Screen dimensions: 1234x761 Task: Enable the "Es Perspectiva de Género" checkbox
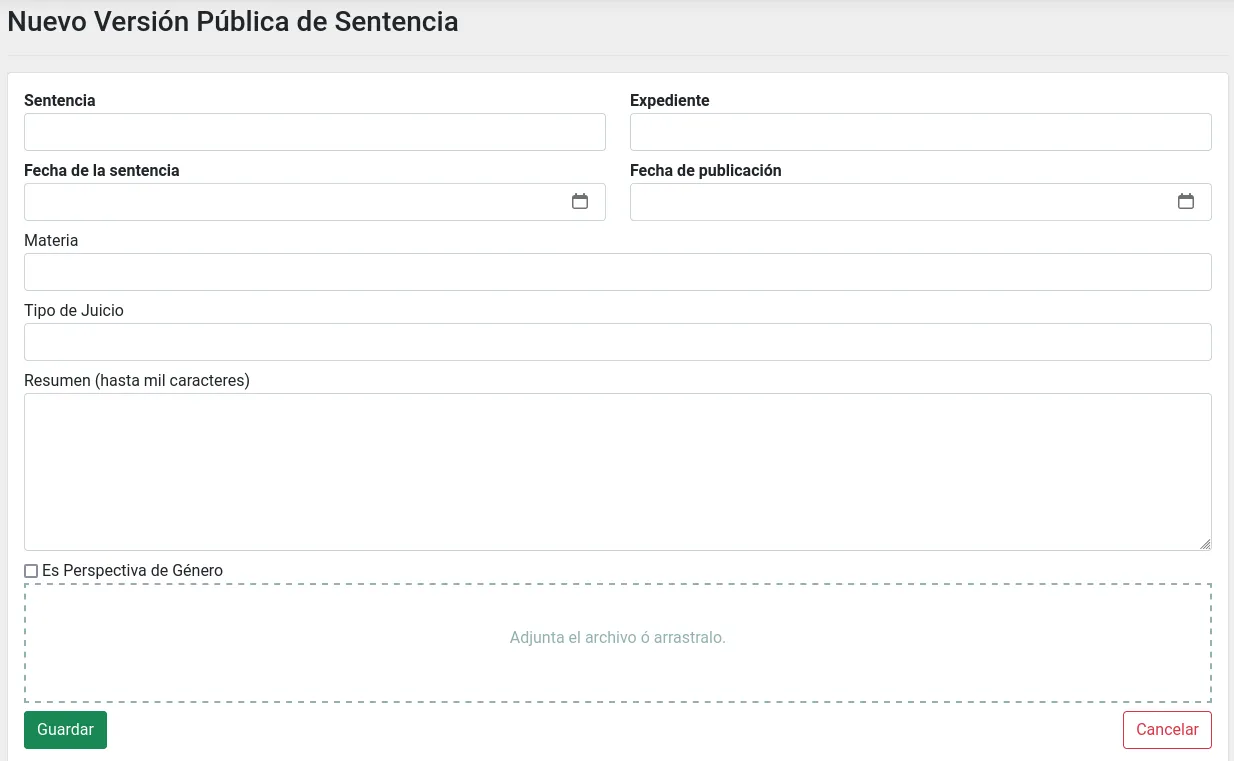pyautogui.click(x=30, y=570)
